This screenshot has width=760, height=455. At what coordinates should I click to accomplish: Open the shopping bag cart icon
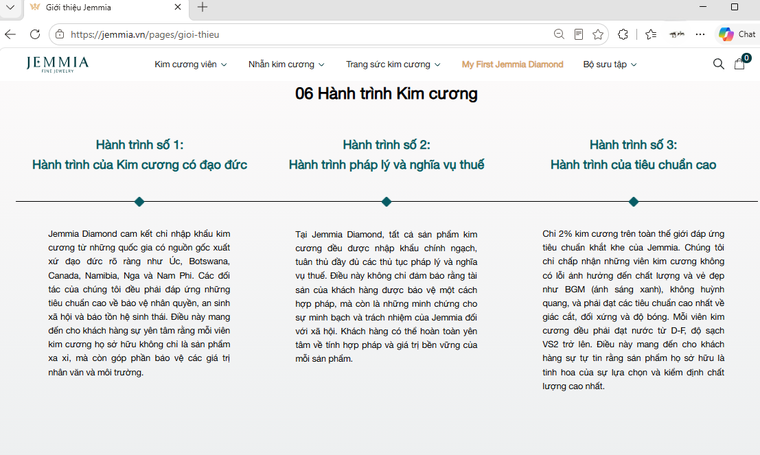click(740, 63)
